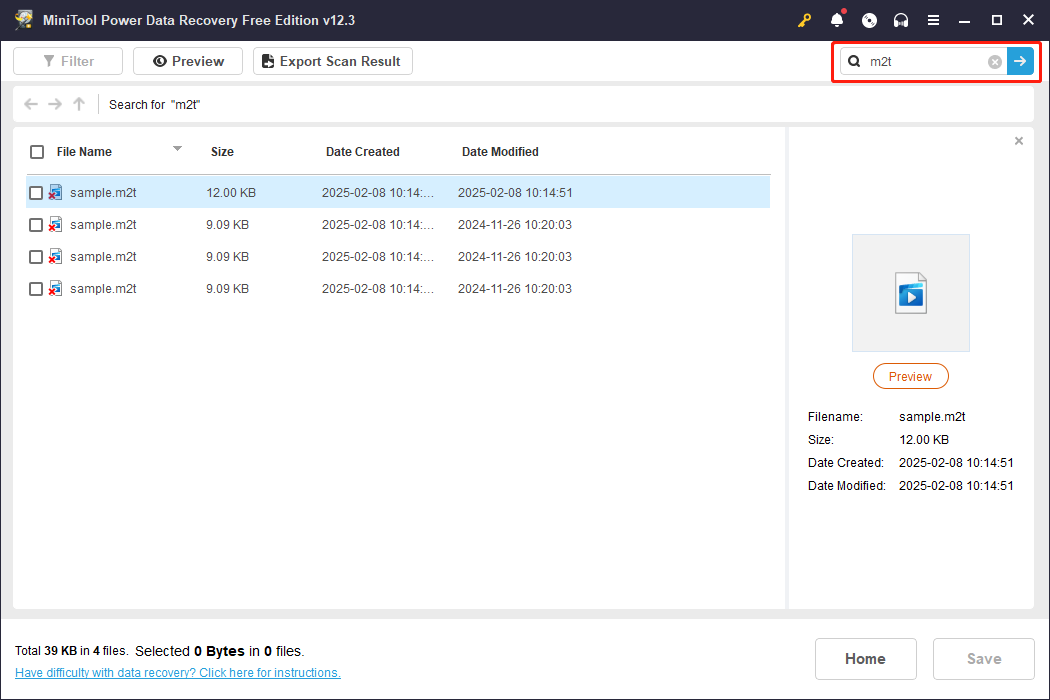Screen dimensions: 1050x700
Task: Go back using the left arrow
Action: coord(31,104)
